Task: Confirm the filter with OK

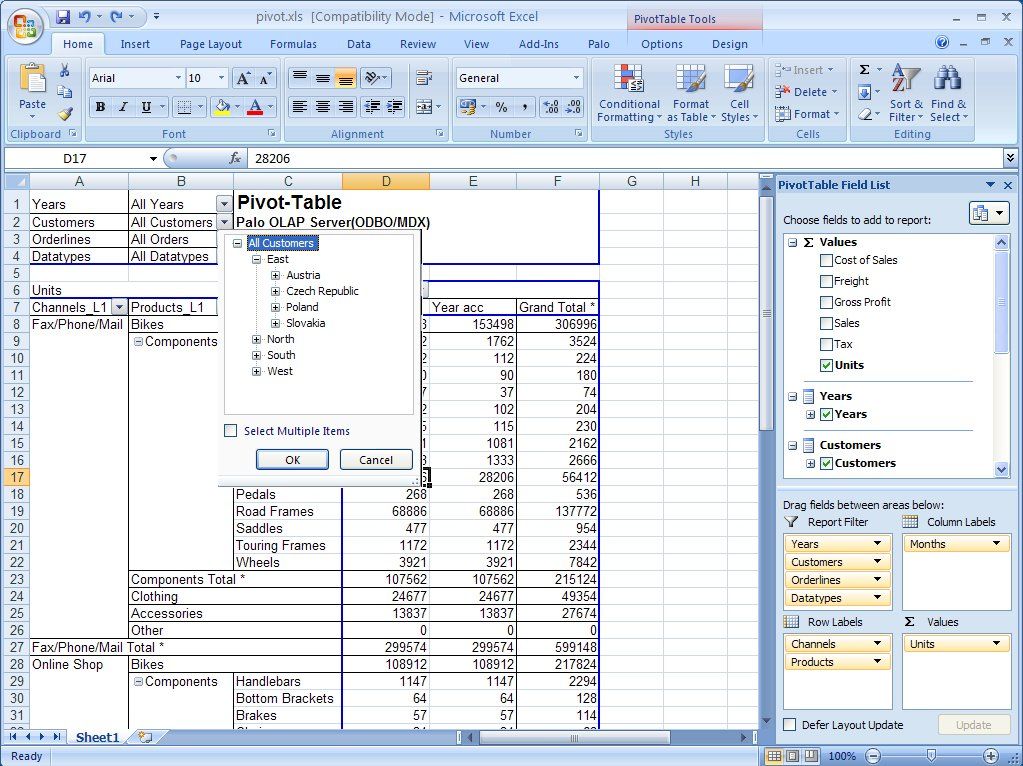Action: tap(292, 459)
